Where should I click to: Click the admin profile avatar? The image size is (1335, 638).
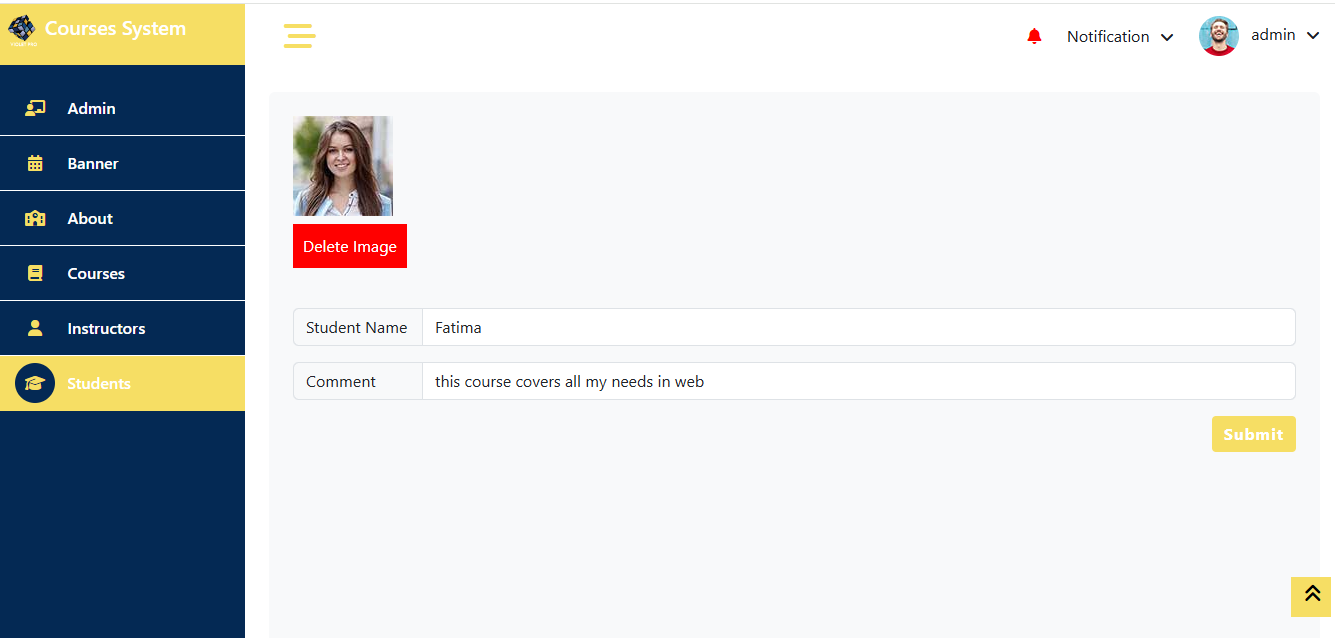point(1218,36)
